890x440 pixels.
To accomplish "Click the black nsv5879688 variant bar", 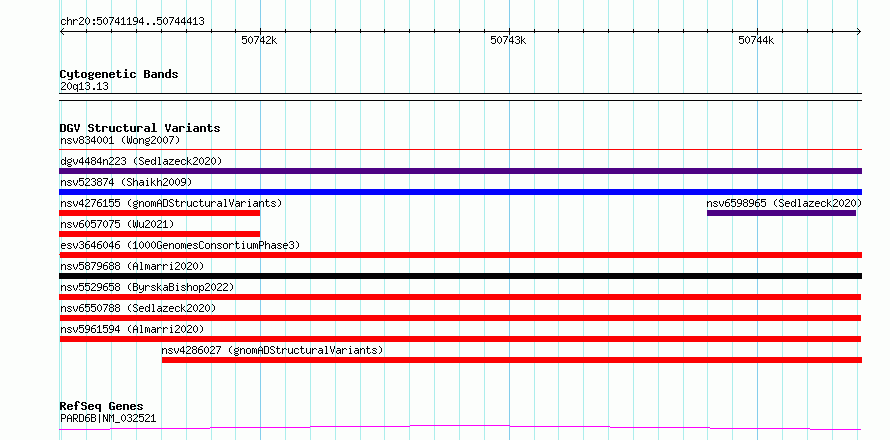I will [460, 276].
